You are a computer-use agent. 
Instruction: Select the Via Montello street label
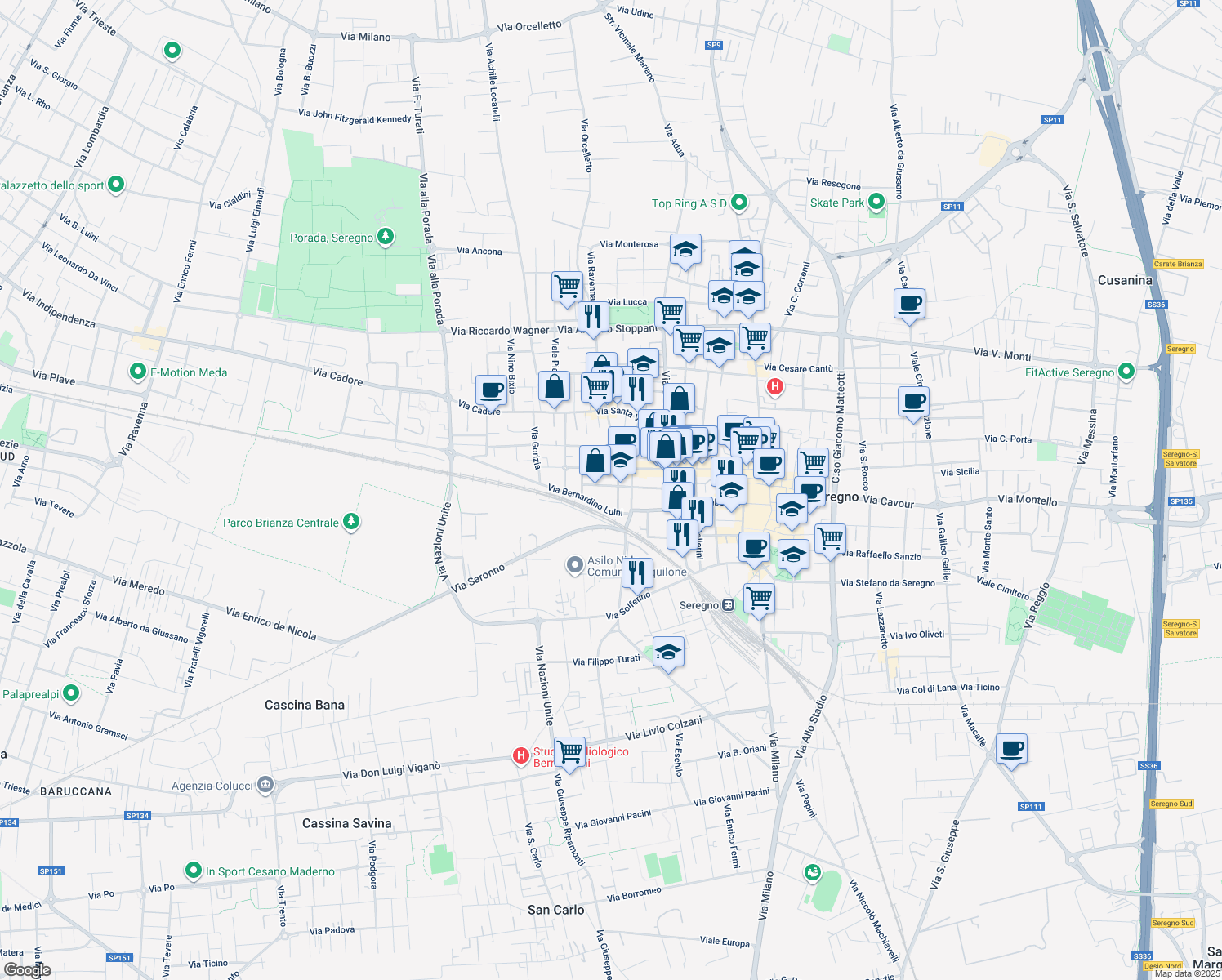1027,500
